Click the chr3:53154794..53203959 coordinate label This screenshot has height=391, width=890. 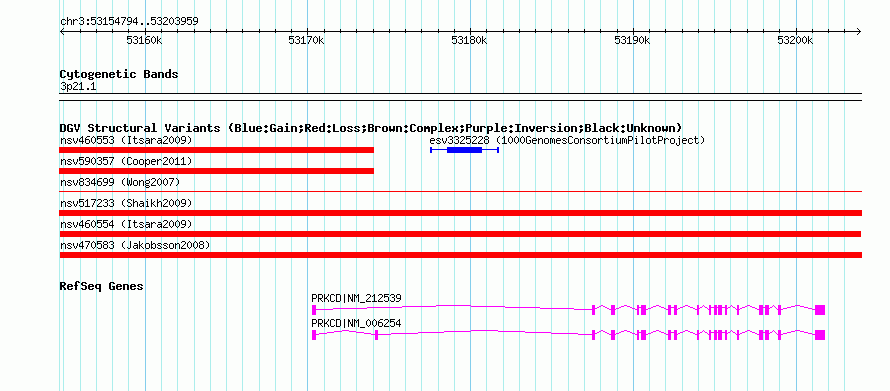pyautogui.click(x=129, y=22)
